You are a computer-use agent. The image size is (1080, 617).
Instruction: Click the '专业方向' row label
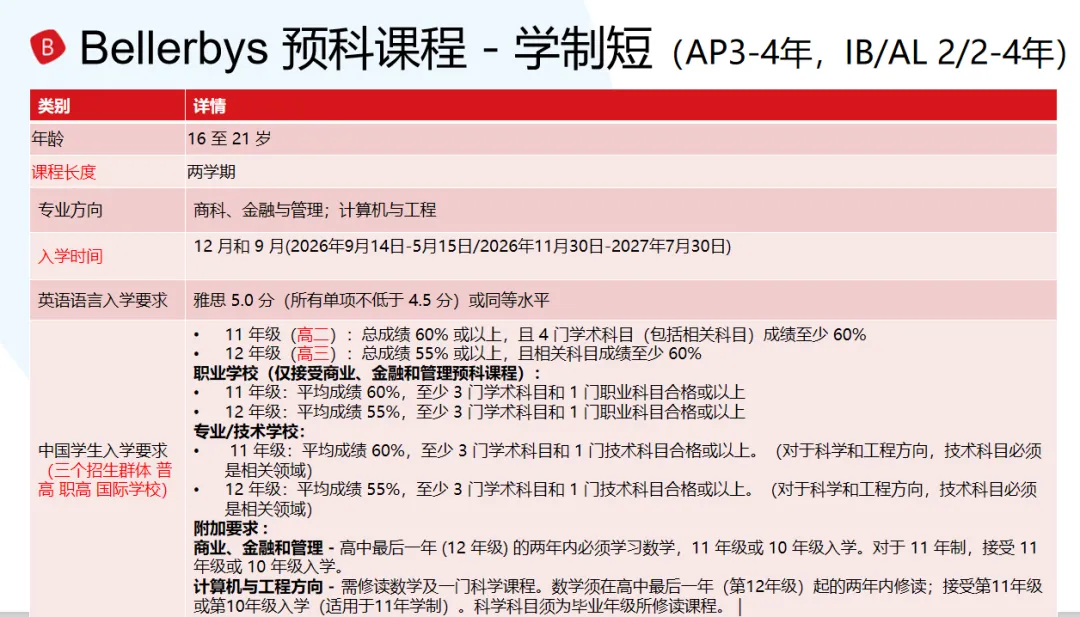click(x=70, y=210)
